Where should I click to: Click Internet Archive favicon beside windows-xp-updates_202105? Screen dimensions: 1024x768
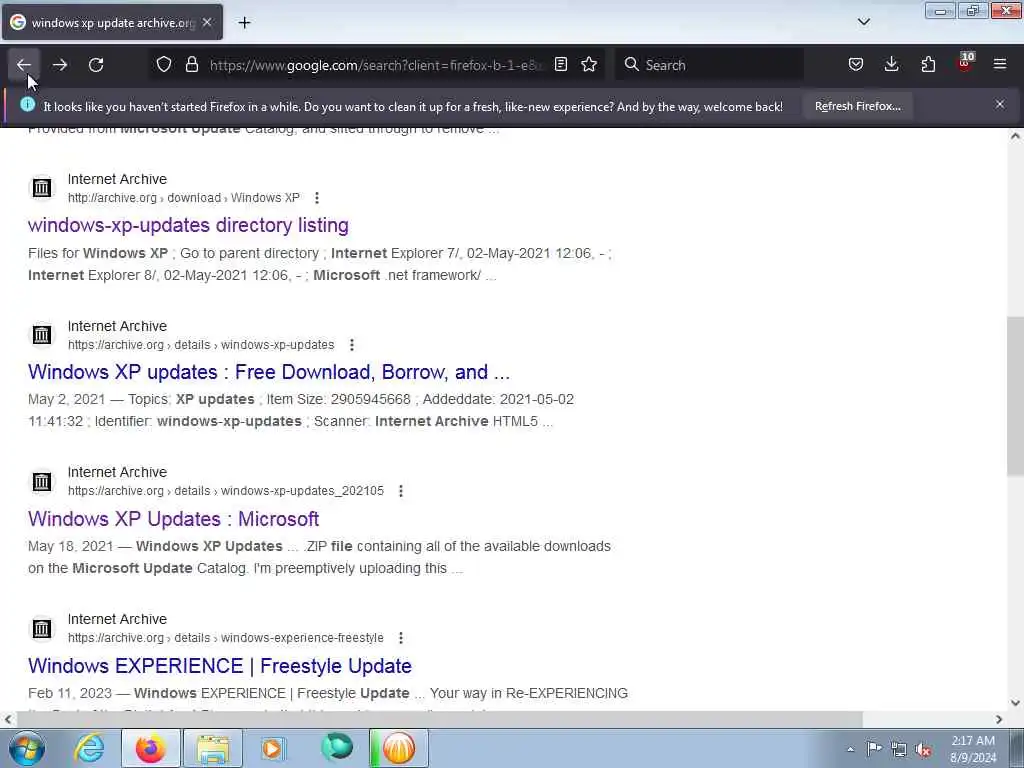pyautogui.click(x=42, y=482)
